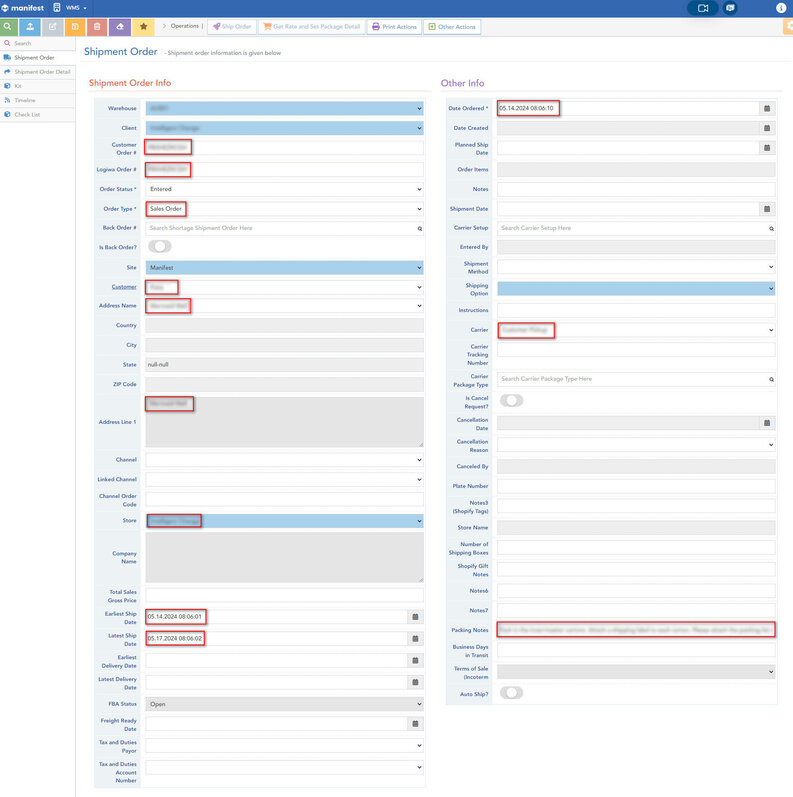Click search icon in Back Order field
Image resolution: width=793 pixels, height=797 pixels.
(420, 229)
